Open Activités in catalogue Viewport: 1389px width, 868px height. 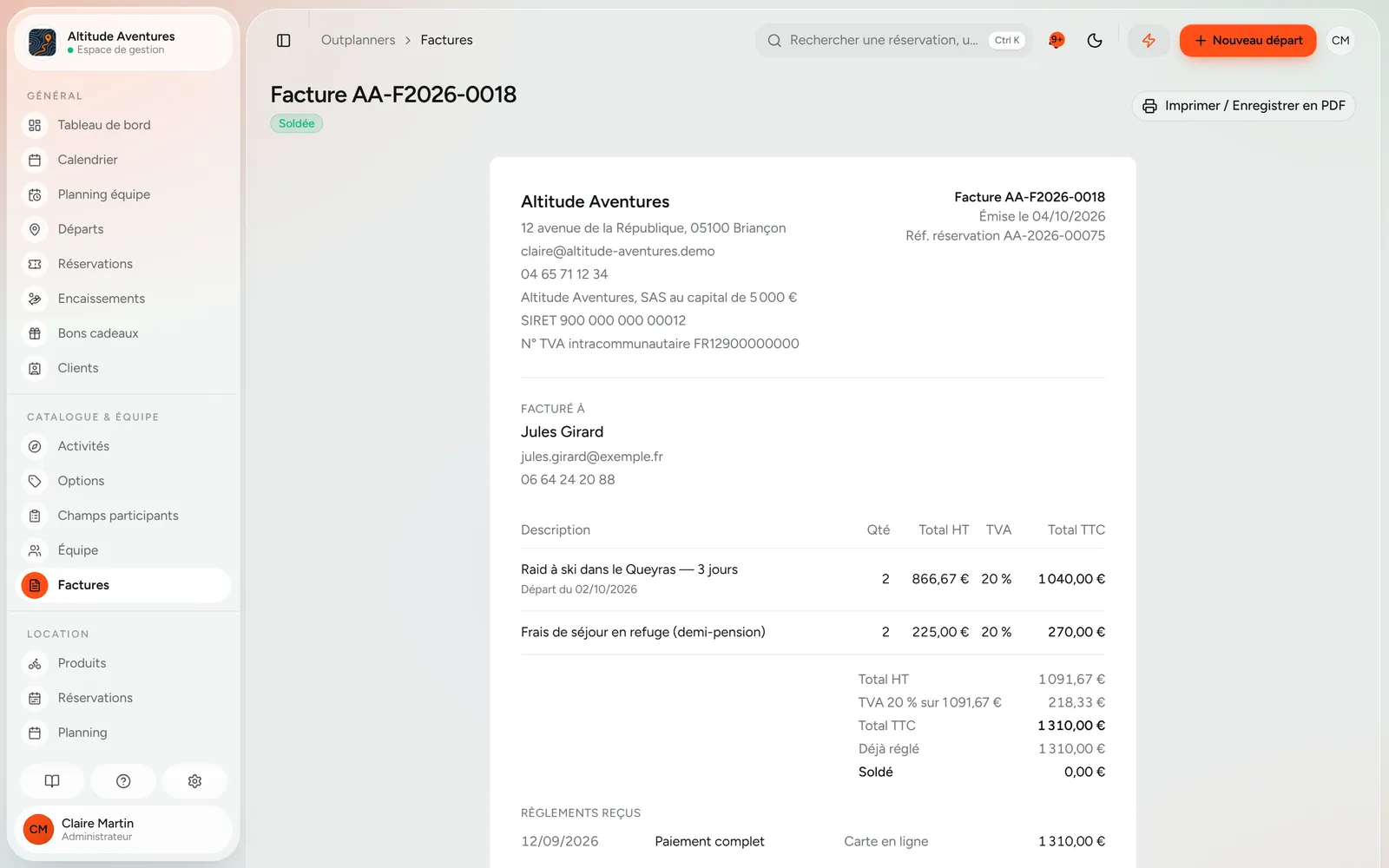(125, 446)
